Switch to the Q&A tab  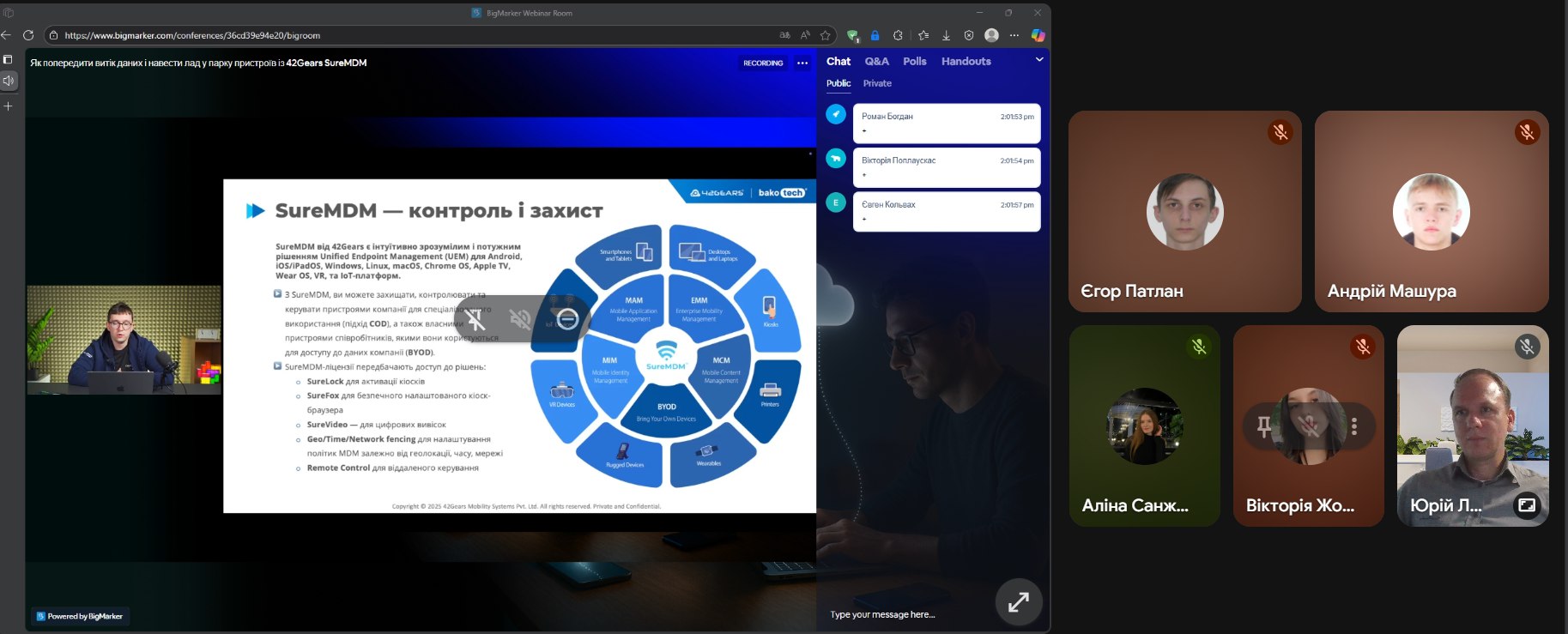[876, 62]
